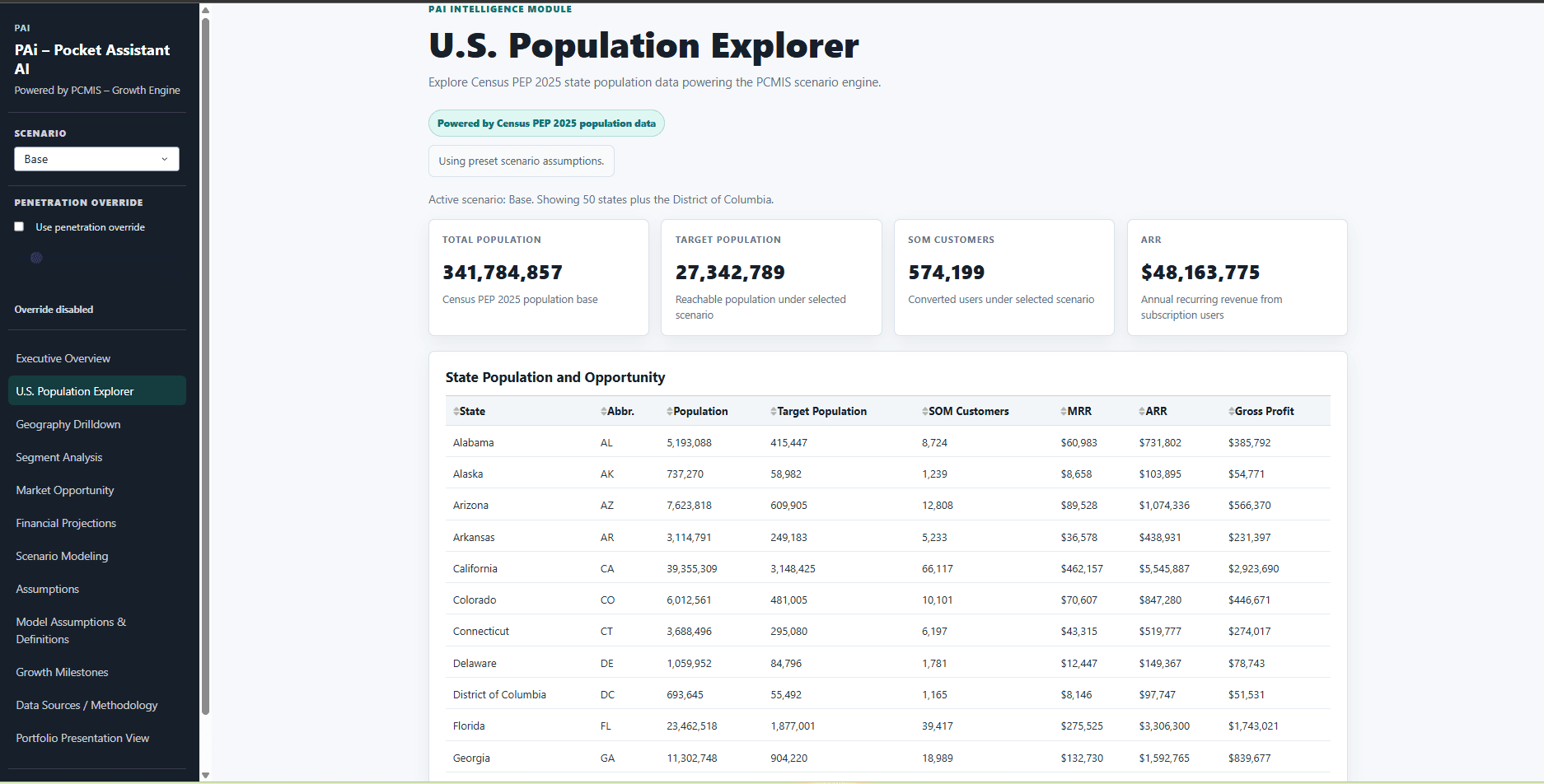Sort table by ARR column icon
The height and width of the screenshot is (784, 1544).
click(1142, 411)
